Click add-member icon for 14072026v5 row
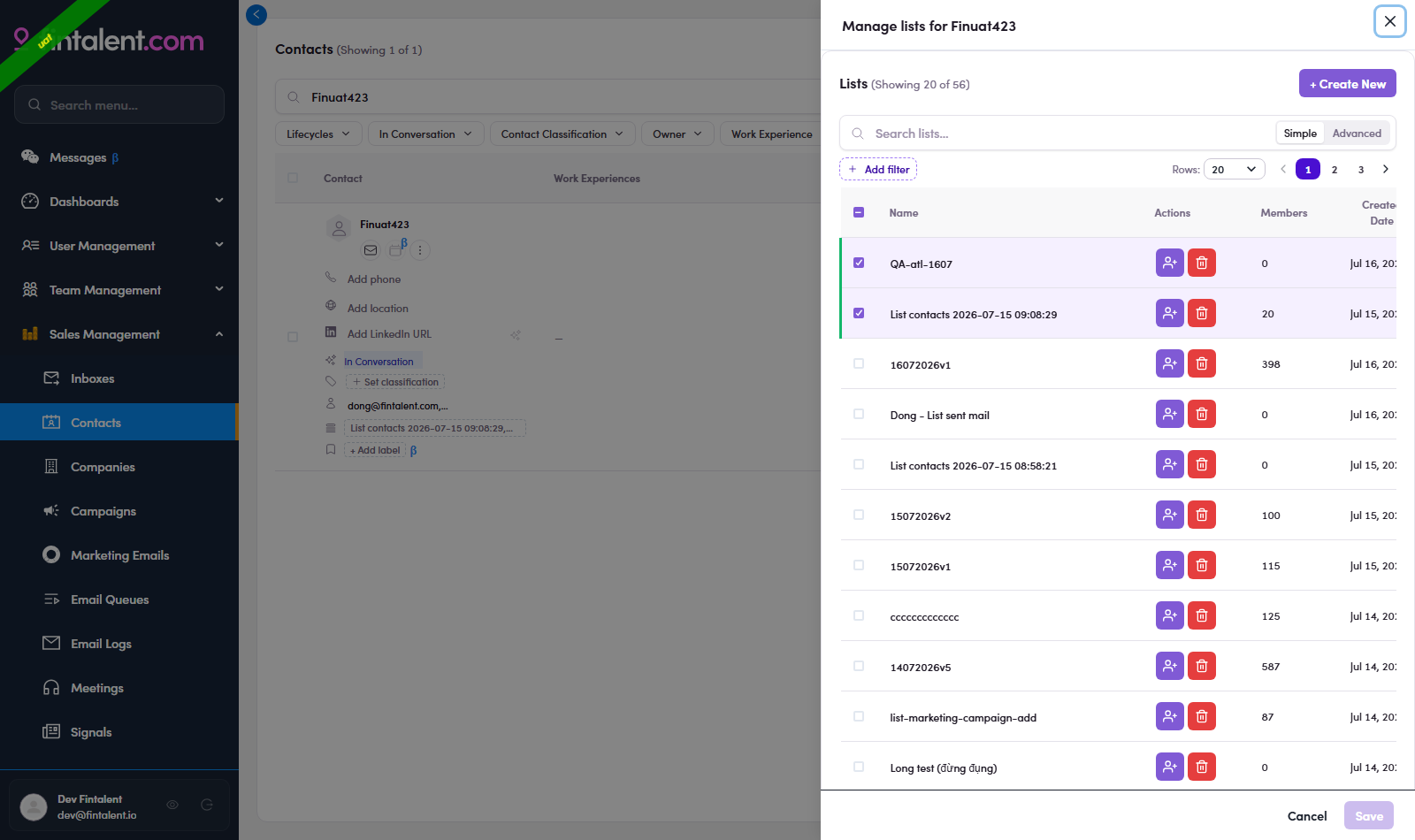The height and width of the screenshot is (840, 1415). [1169, 666]
